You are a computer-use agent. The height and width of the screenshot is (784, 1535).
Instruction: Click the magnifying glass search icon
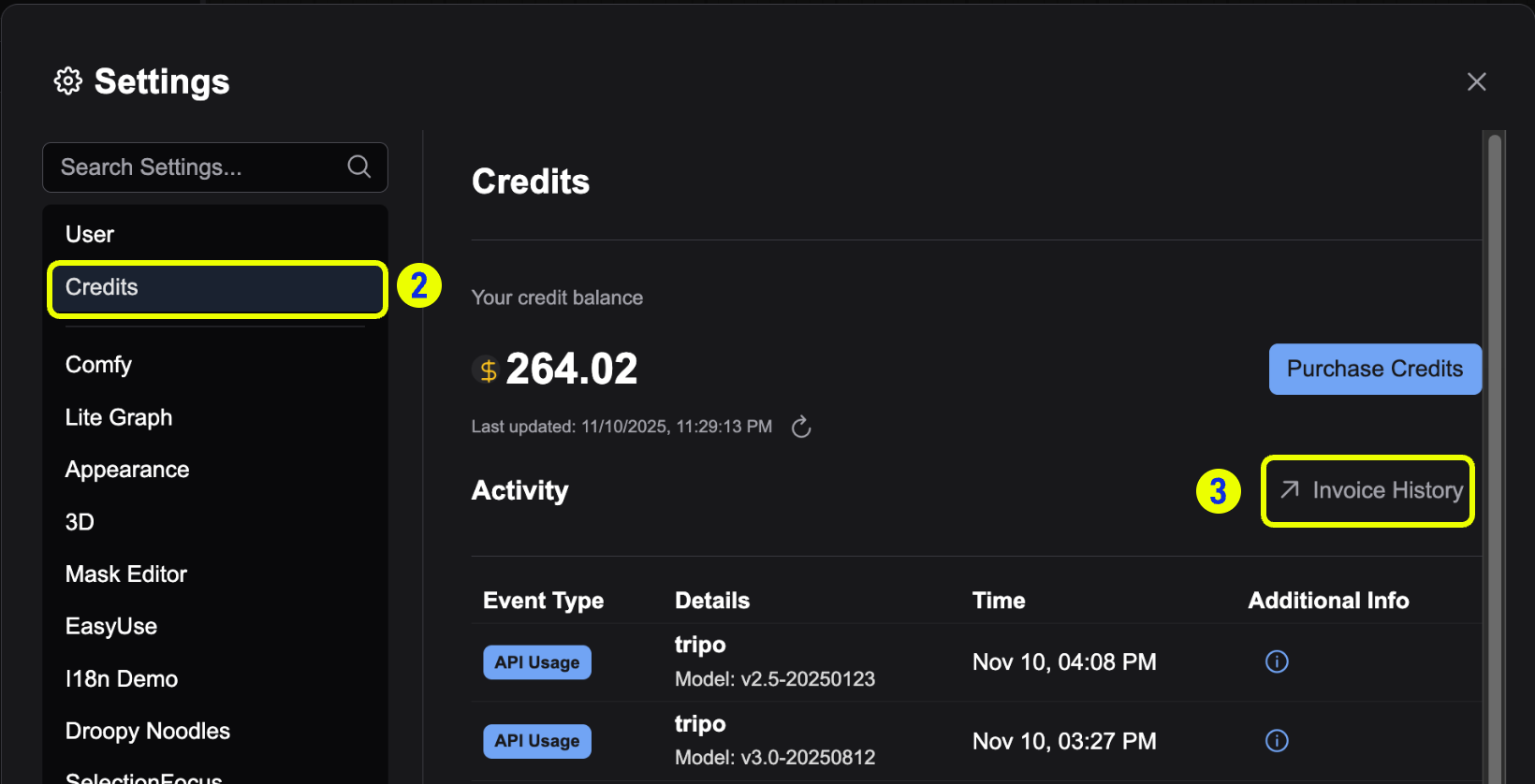point(358,167)
